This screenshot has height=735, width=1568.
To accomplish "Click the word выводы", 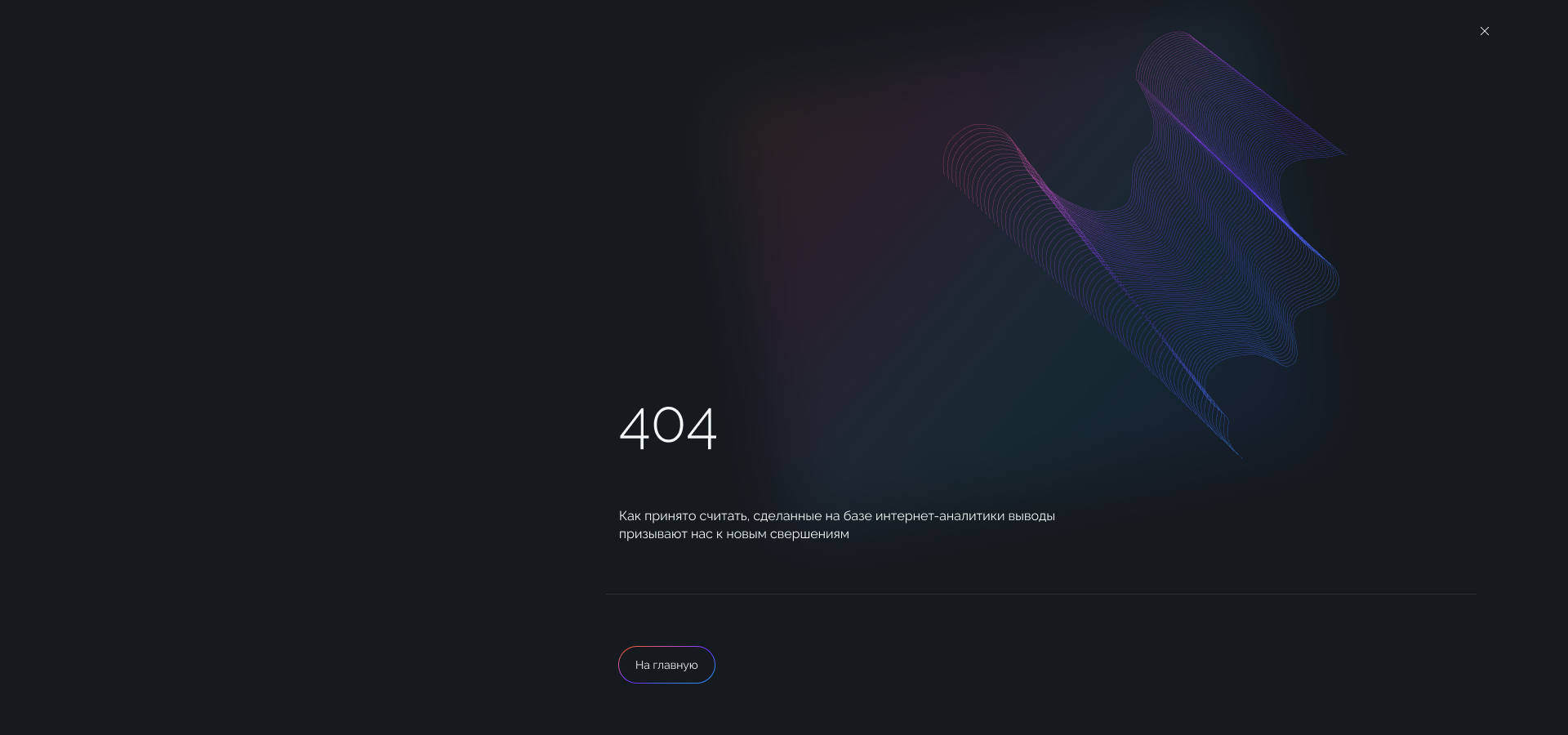I will (1031, 516).
